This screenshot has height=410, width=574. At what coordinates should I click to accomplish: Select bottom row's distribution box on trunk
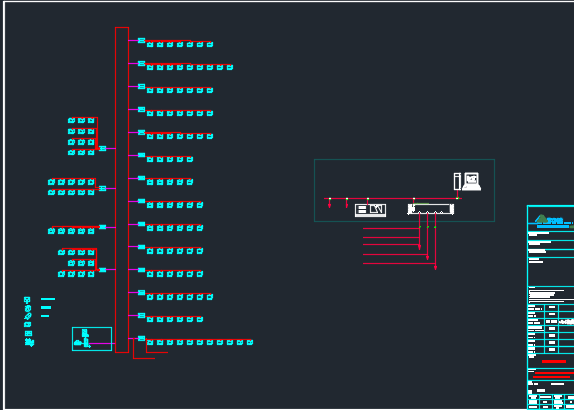142,339
